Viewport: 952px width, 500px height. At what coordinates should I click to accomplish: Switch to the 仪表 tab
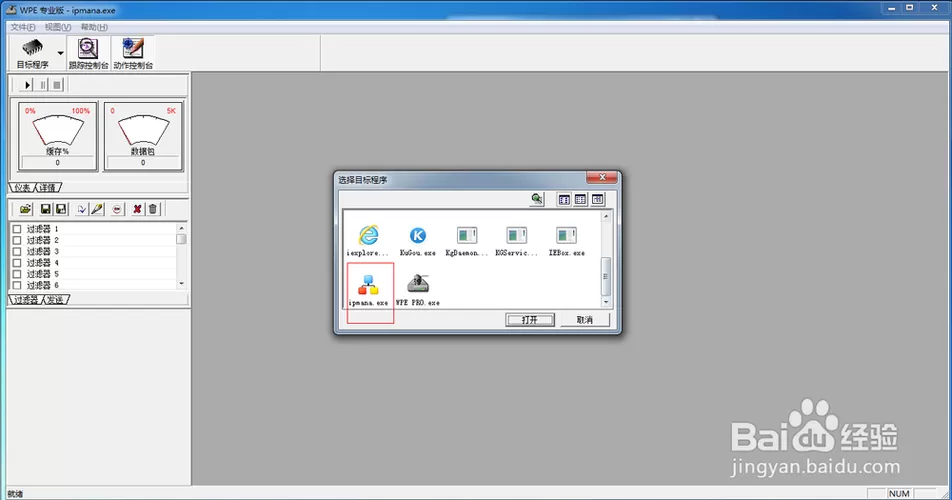coord(23,188)
